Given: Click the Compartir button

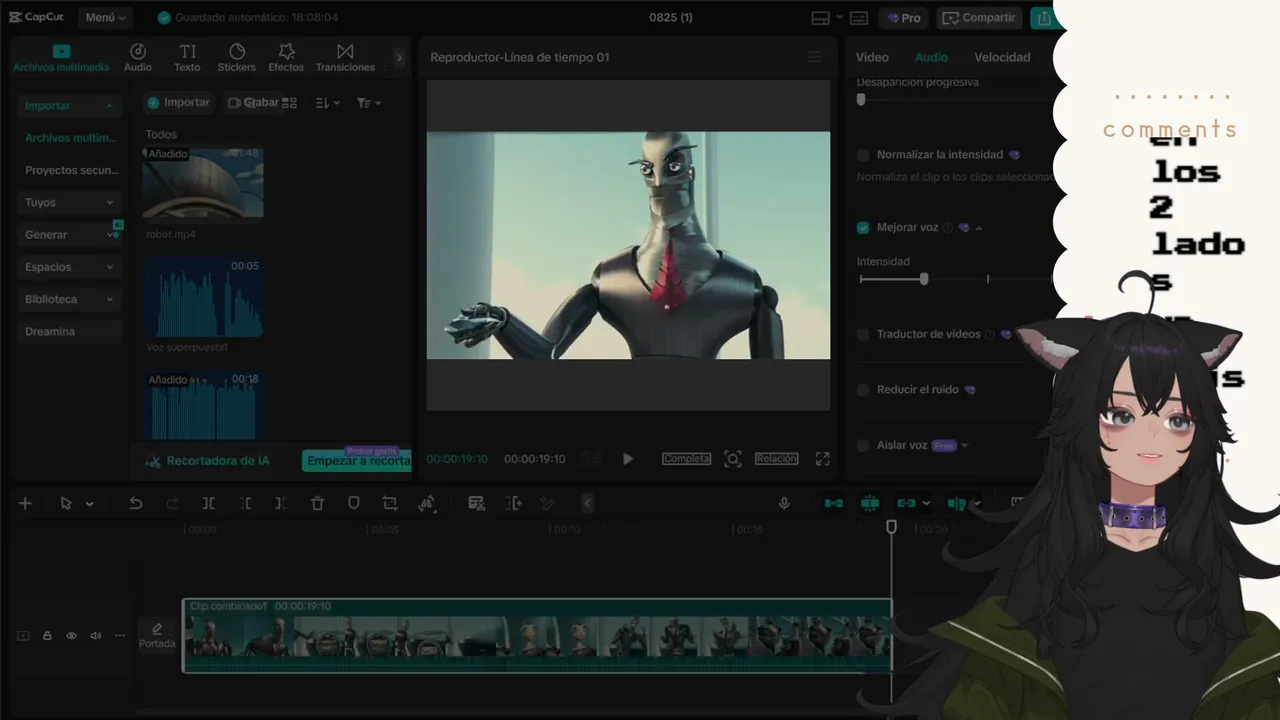Looking at the screenshot, I should click(979, 18).
